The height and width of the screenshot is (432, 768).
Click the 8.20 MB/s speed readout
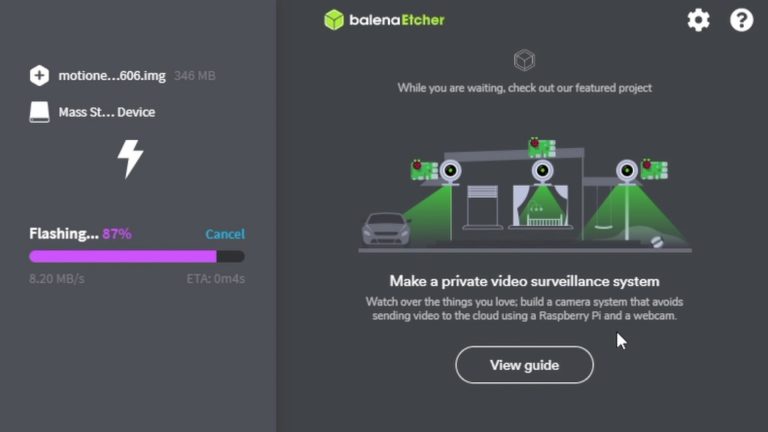56,279
